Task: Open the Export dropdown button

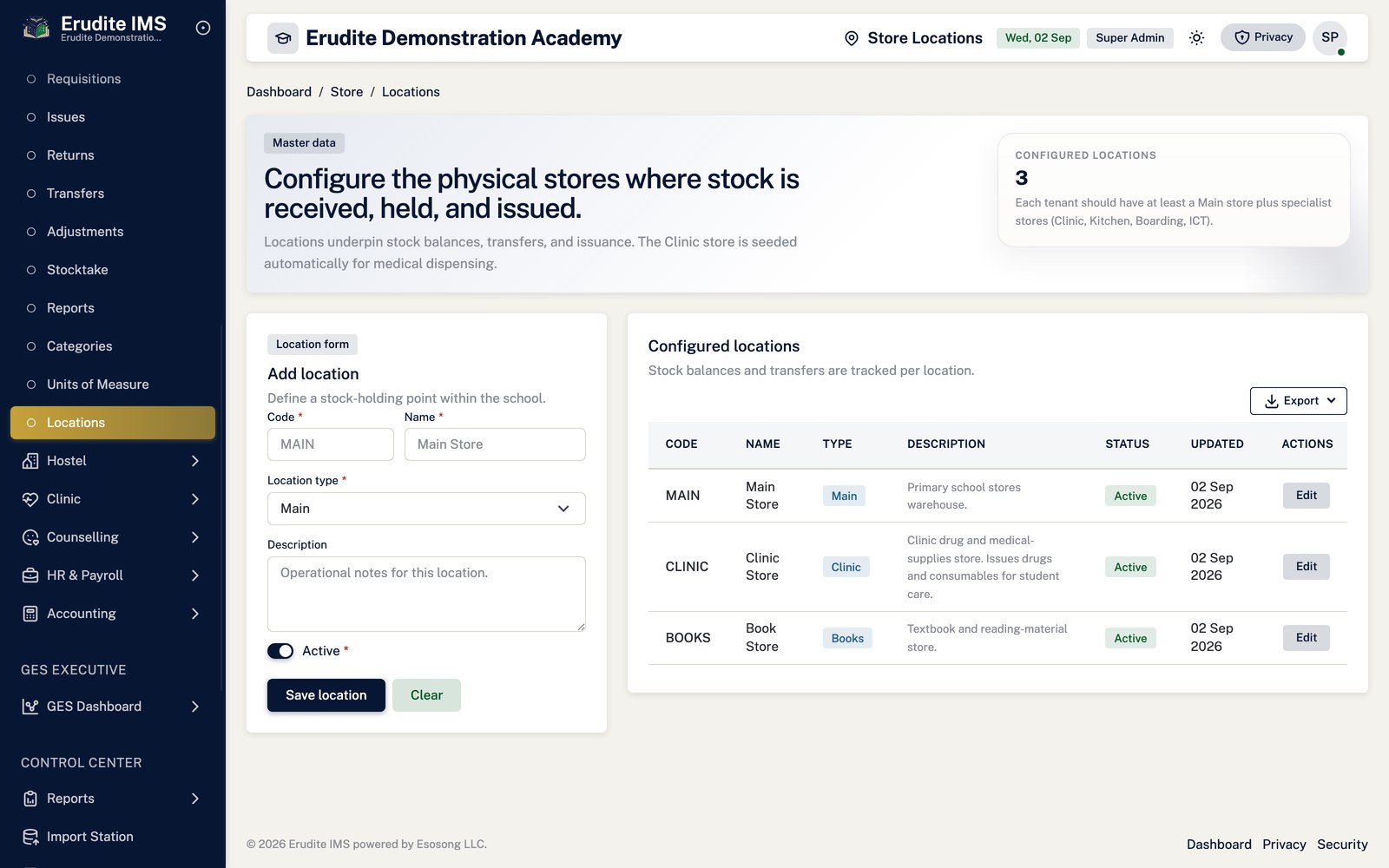Action: (x=1299, y=401)
